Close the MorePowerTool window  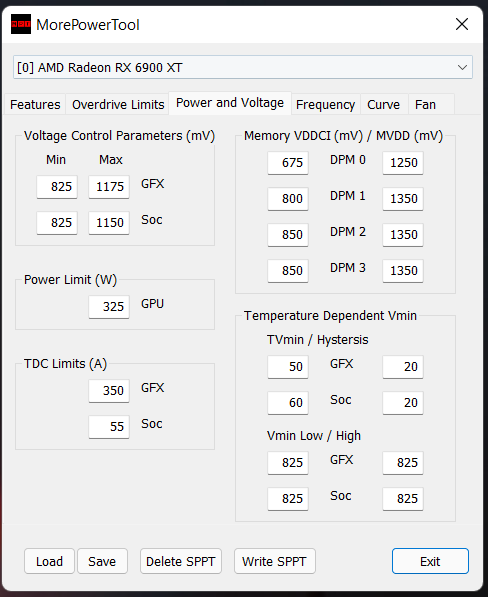tap(462, 24)
